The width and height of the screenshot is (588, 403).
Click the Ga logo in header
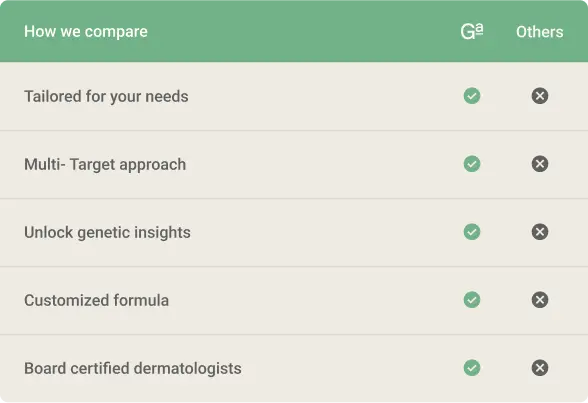(472, 31)
